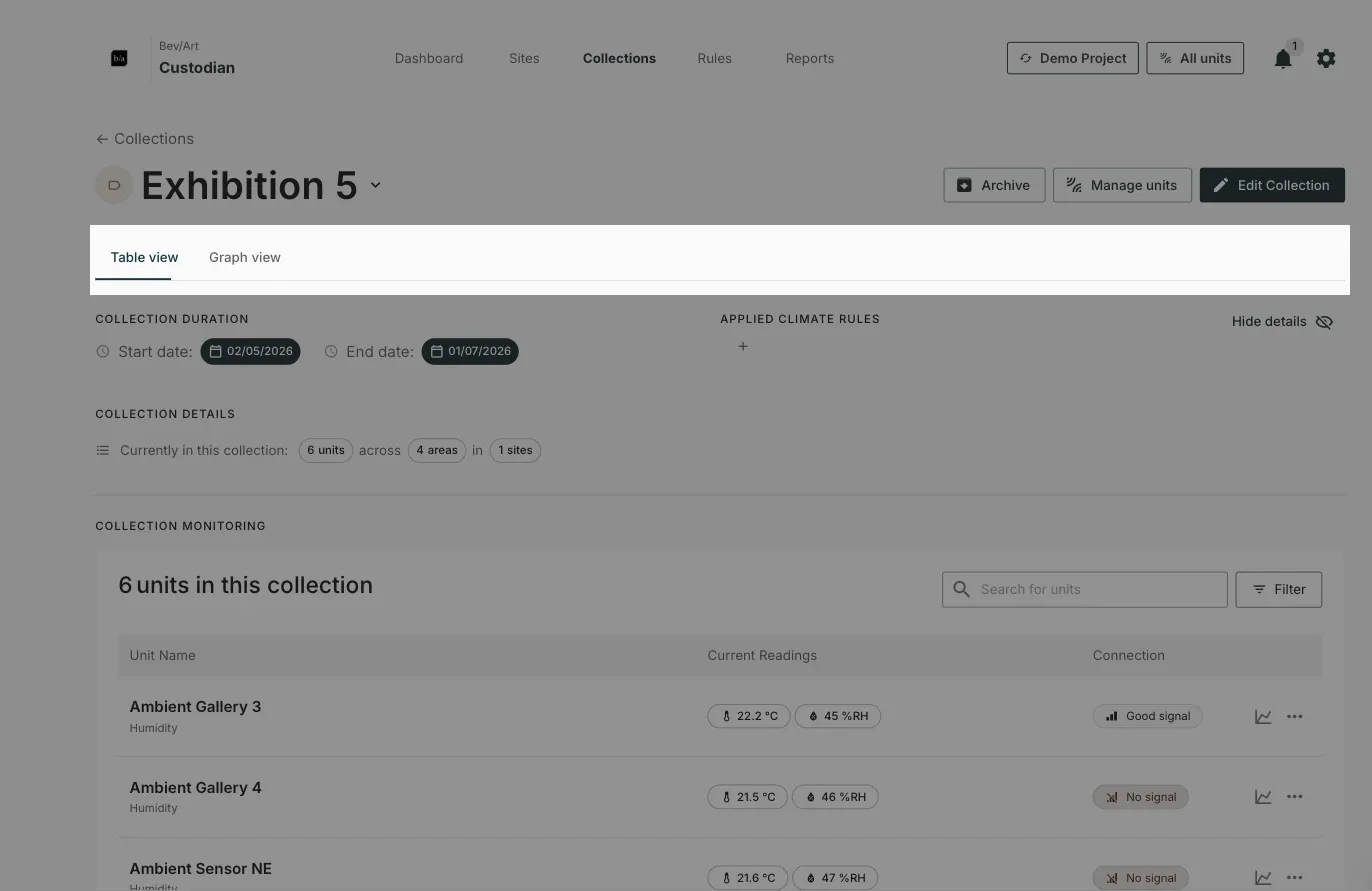The image size is (1372, 891).
Task: Click the search magnifier icon
Action: (962, 589)
